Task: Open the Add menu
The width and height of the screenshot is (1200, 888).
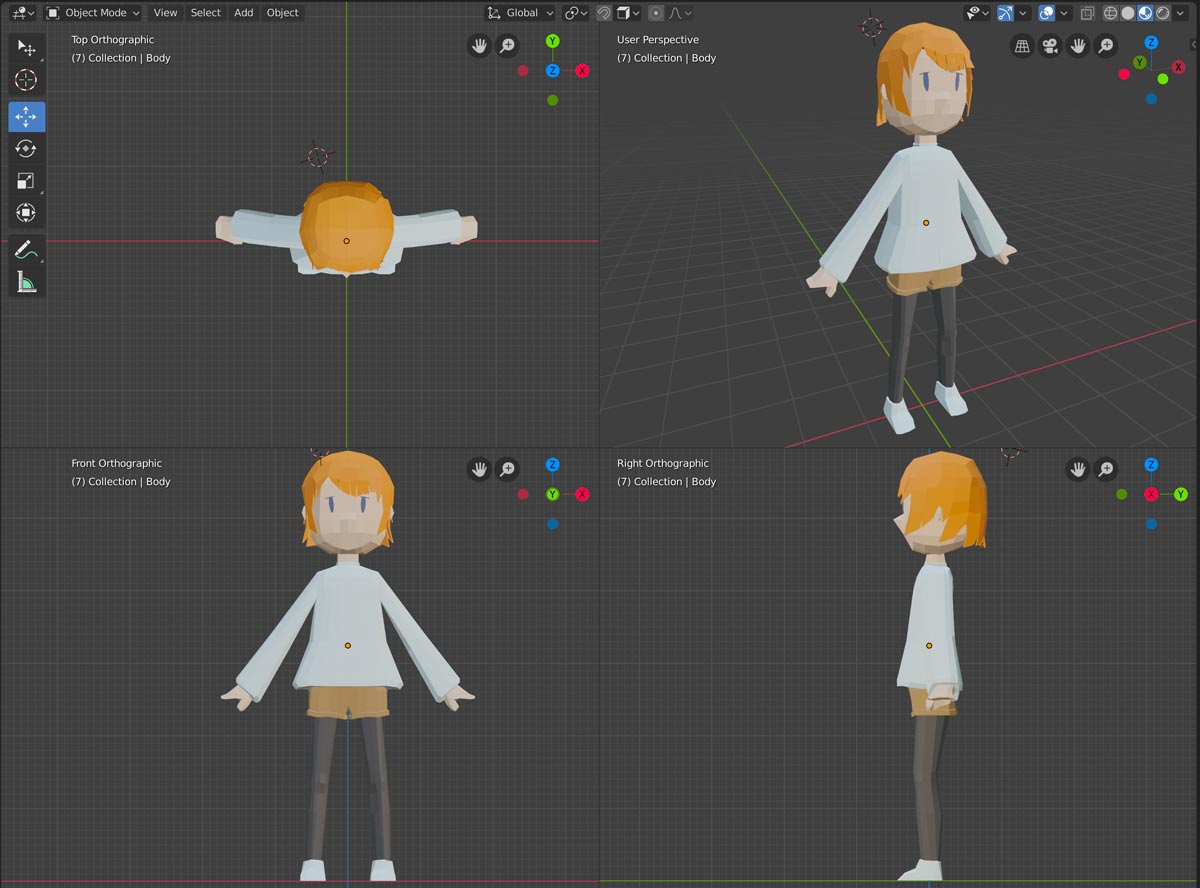Action: 243,13
